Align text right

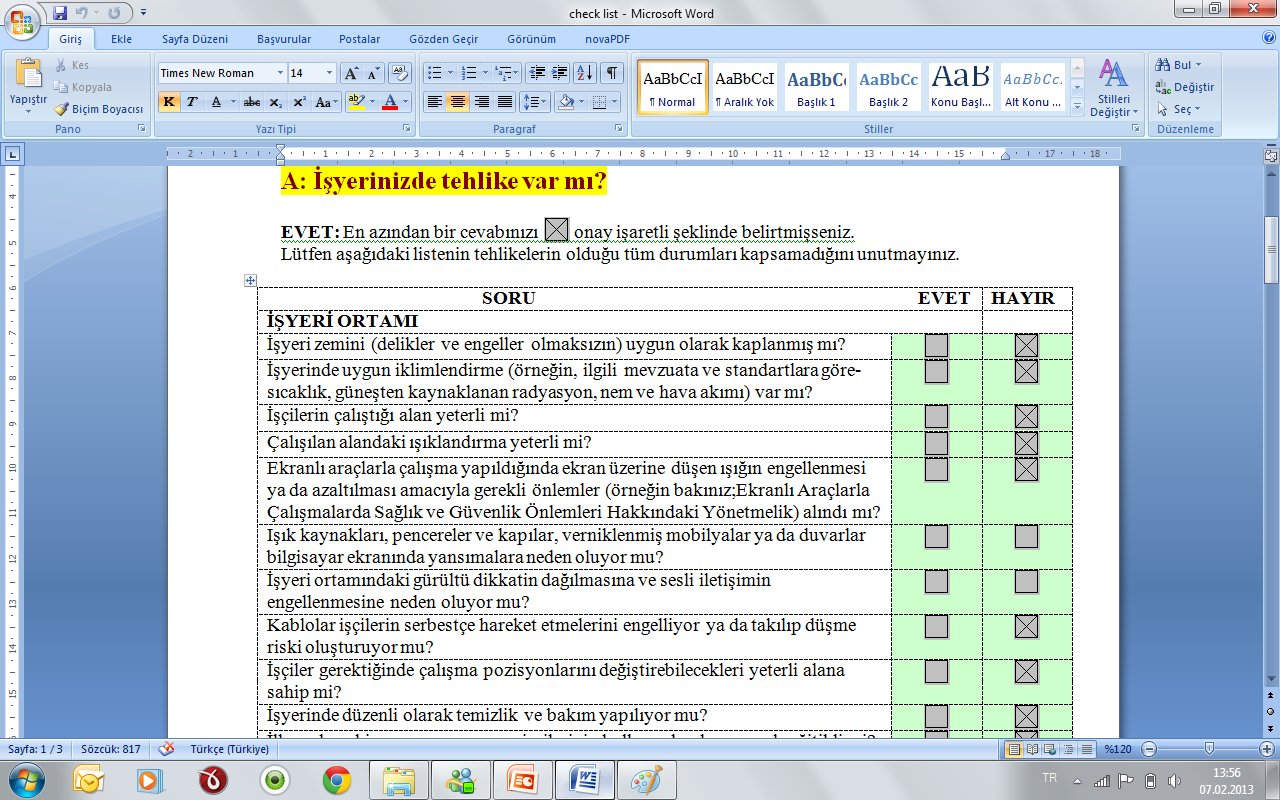[x=482, y=102]
